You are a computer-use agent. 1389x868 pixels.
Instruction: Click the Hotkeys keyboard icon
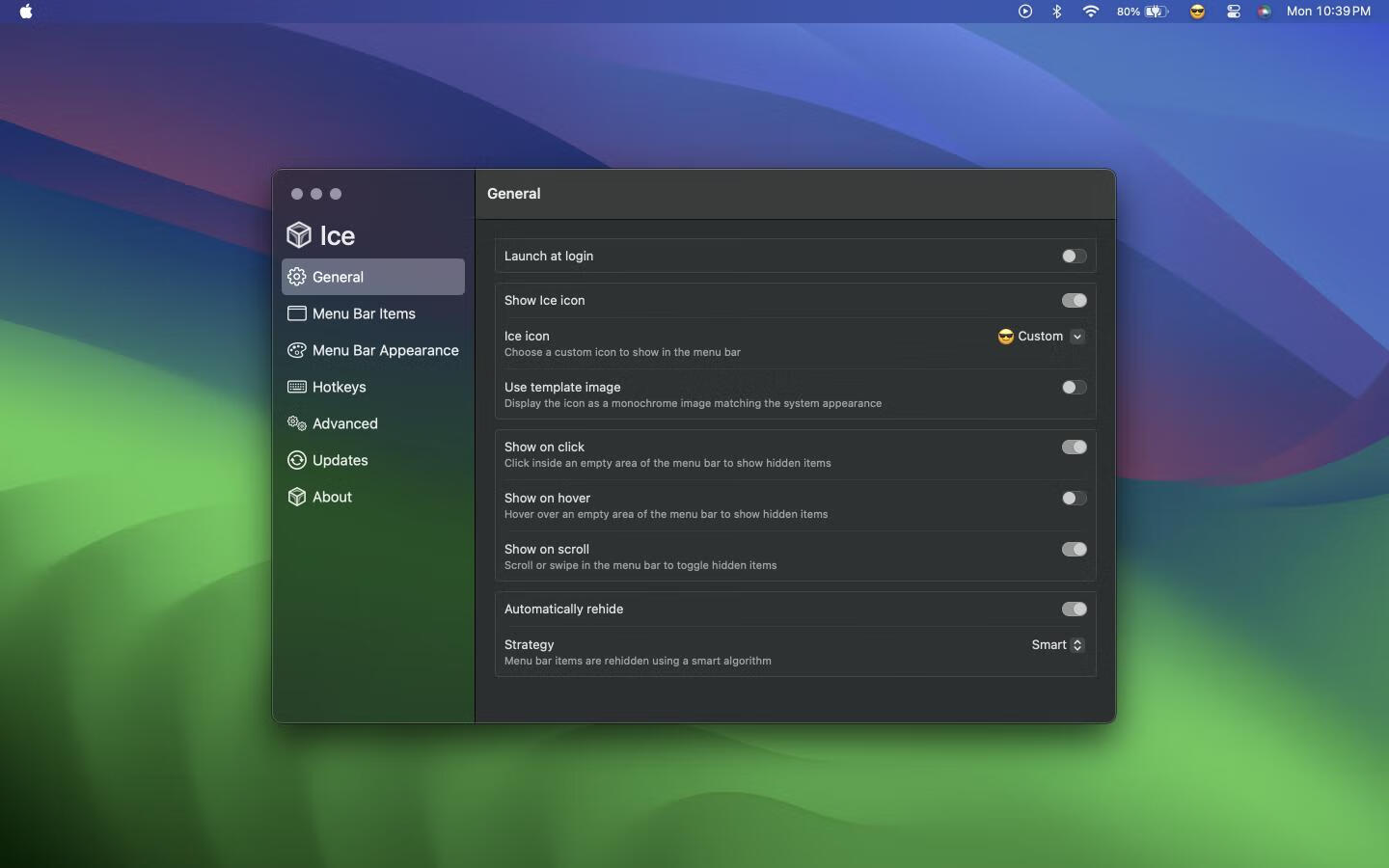(297, 387)
